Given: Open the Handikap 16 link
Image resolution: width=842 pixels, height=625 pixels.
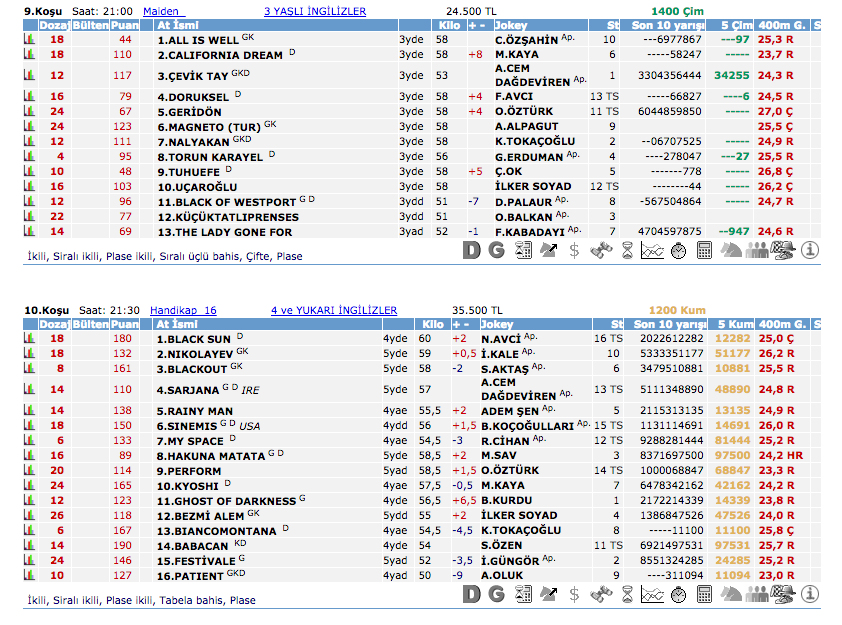Looking at the screenshot, I should pos(183,310).
